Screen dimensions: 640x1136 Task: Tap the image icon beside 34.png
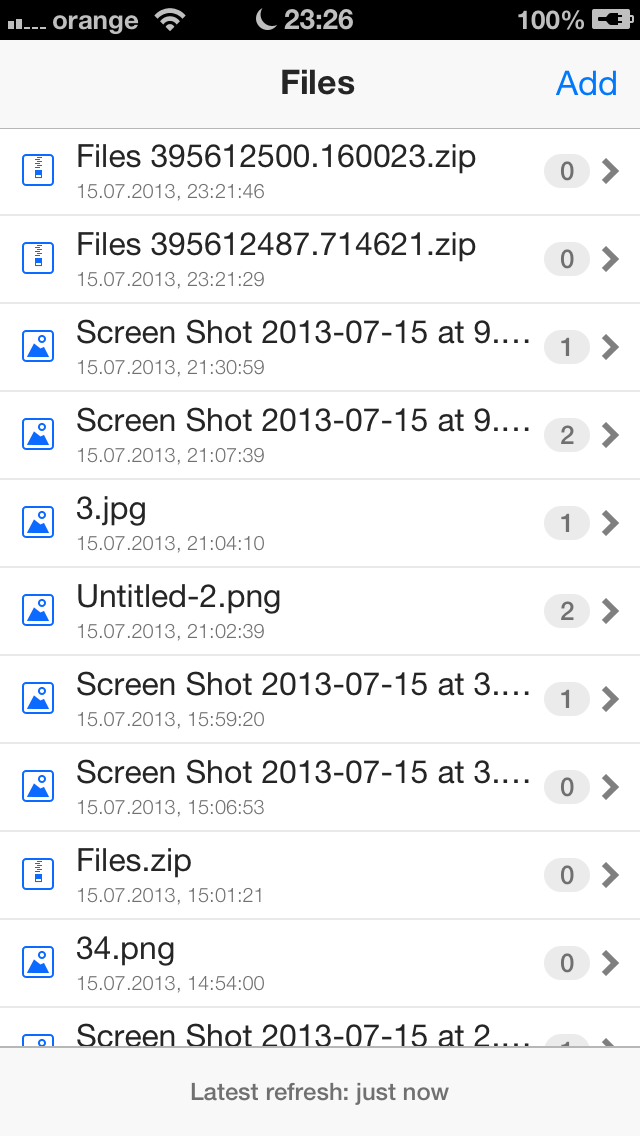point(38,963)
